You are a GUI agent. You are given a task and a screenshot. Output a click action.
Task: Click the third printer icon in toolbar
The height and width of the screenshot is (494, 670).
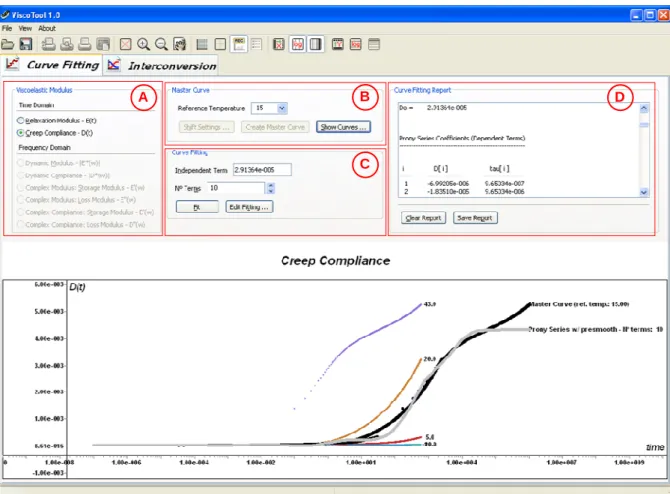[x=85, y=44]
